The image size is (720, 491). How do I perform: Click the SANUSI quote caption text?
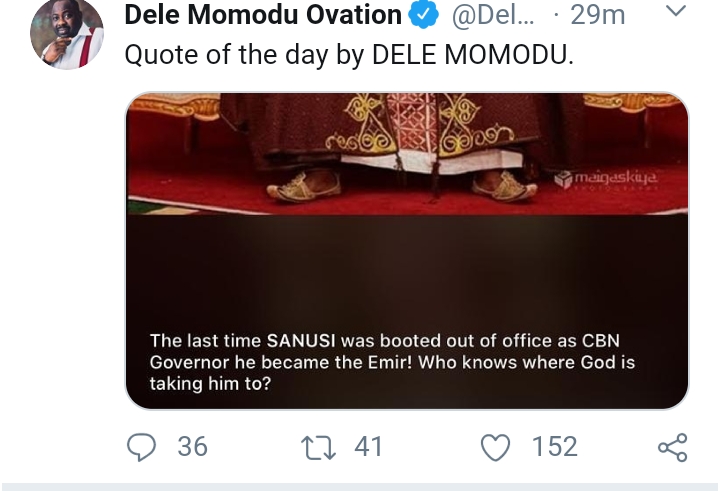click(392, 363)
